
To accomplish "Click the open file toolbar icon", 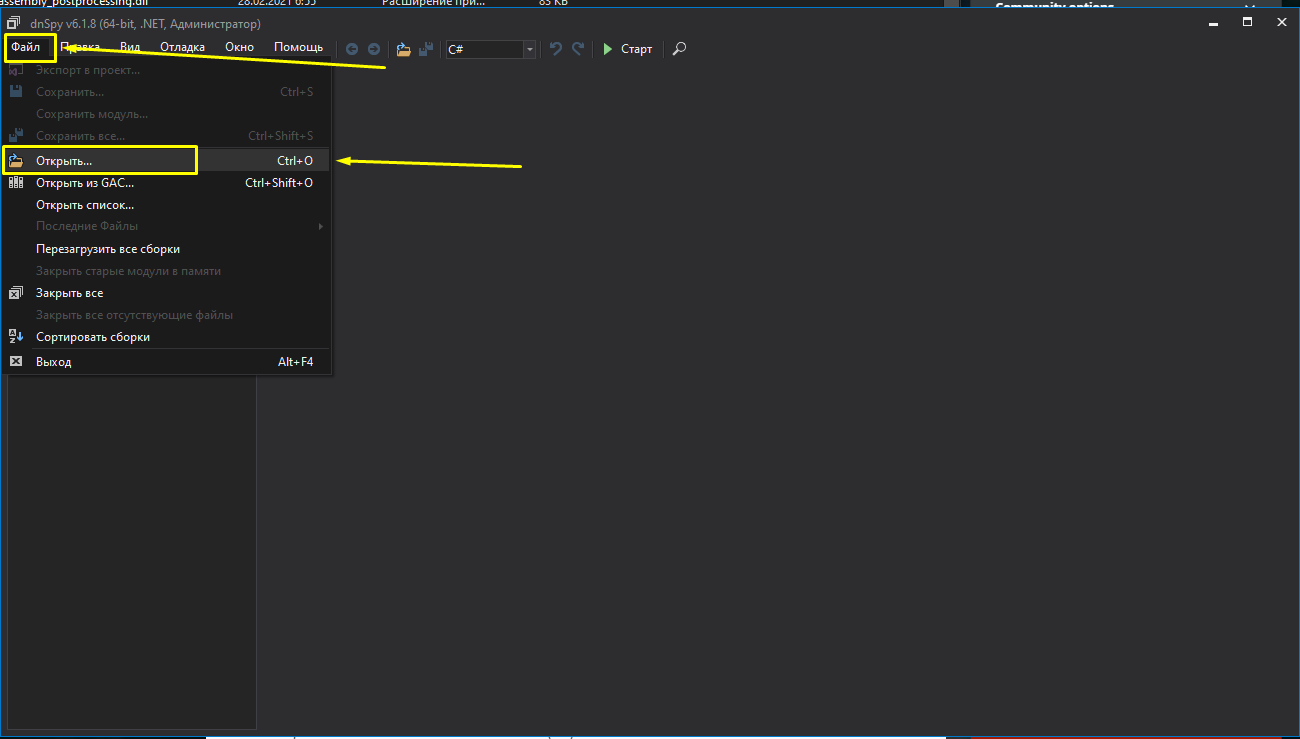I will pos(404,49).
